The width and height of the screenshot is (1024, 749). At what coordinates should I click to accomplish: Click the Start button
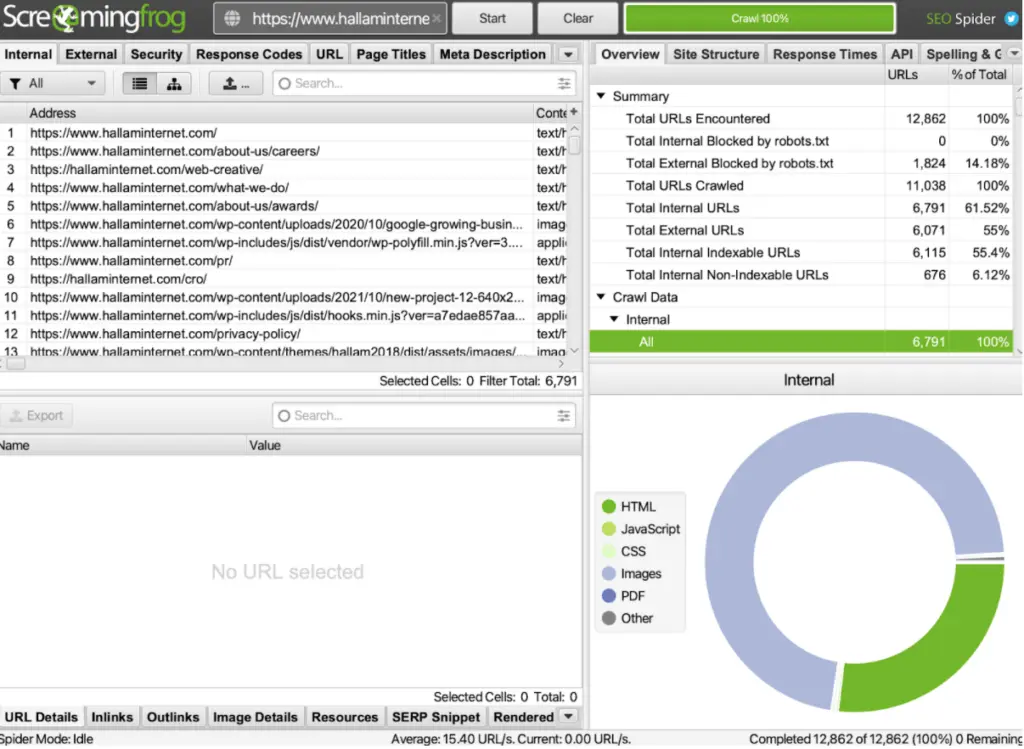(x=492, y=18)
